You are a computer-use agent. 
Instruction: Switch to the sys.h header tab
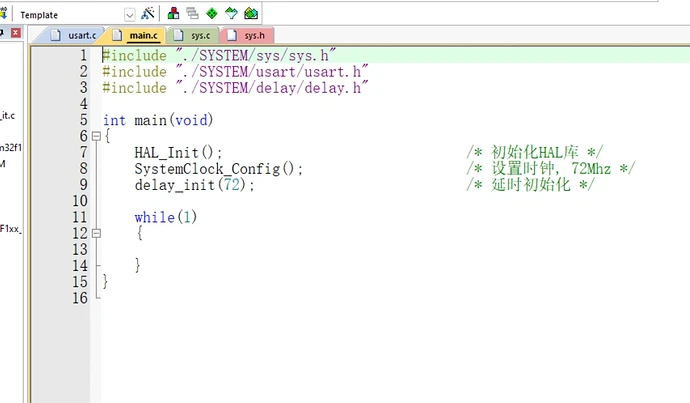(253, 36)
